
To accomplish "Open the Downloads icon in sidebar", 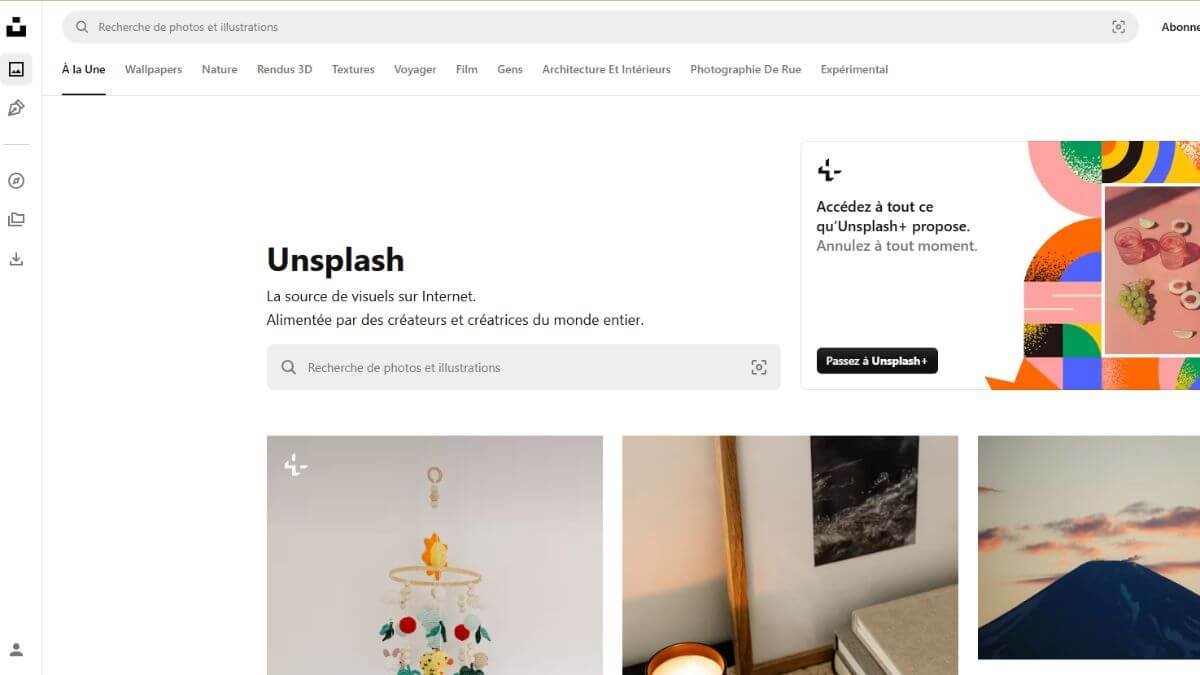I will [x=16, y=259].
